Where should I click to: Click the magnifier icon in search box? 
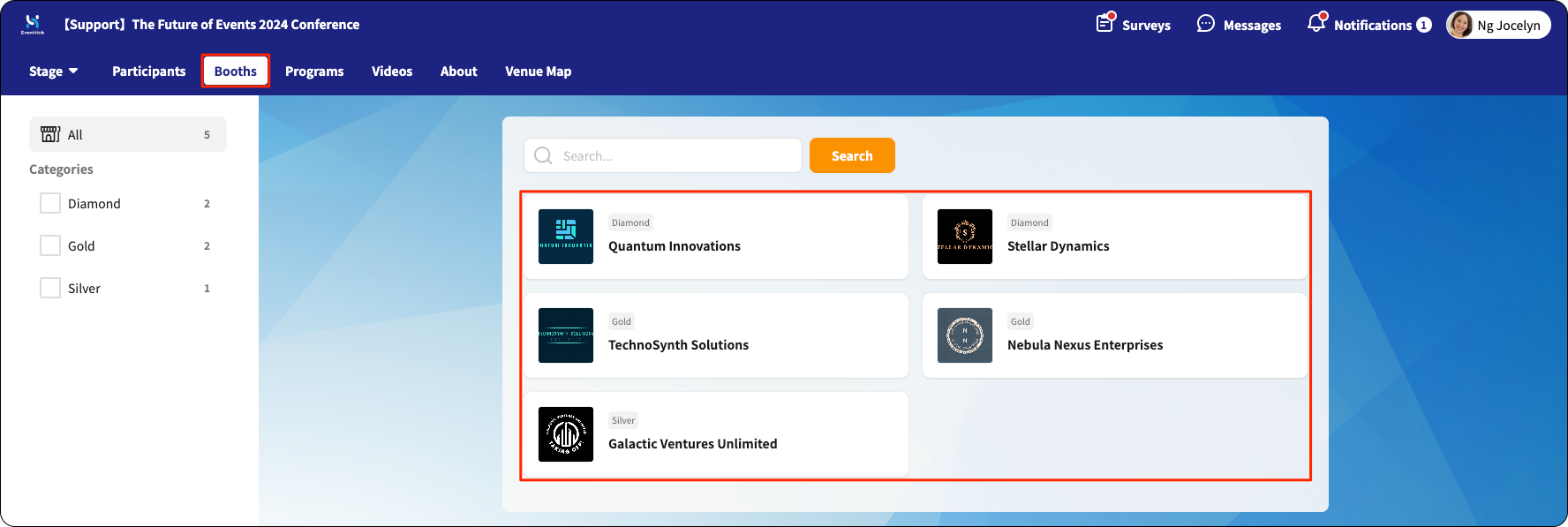543,155
